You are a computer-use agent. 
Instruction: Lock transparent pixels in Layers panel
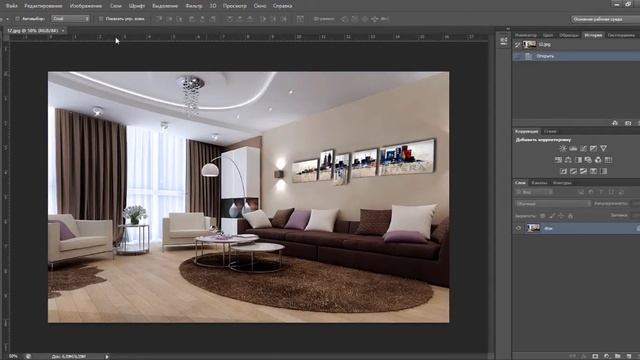click(542, 216)
